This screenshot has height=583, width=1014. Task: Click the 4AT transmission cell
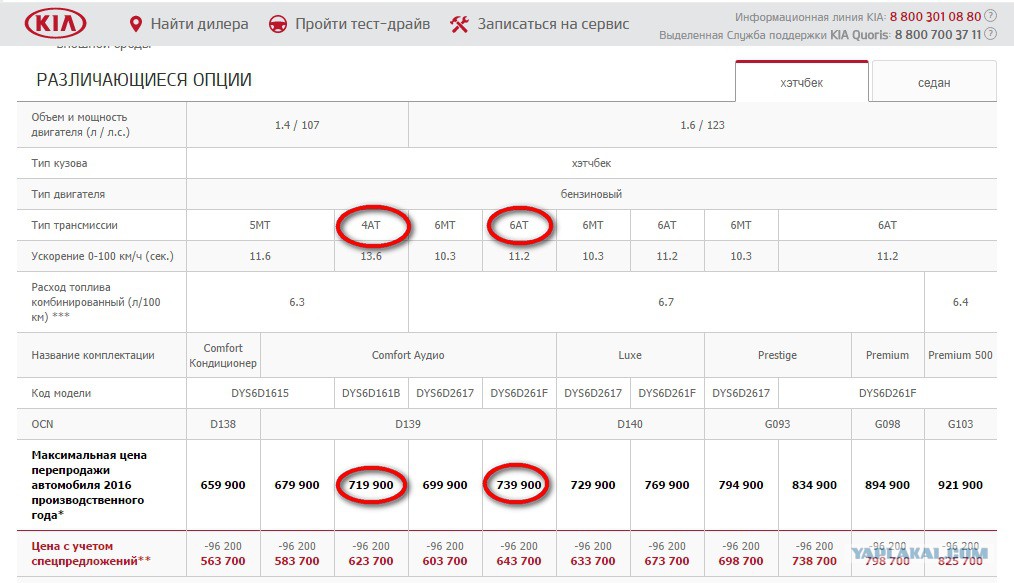pos(371,225)
